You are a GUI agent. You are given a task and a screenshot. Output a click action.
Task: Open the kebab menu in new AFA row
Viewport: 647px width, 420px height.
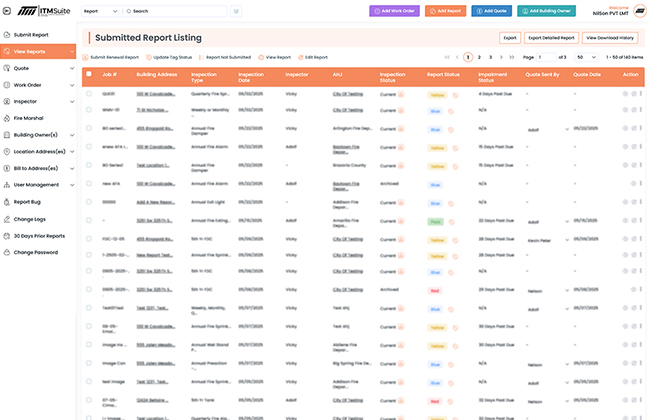click(x=641, y=183)
